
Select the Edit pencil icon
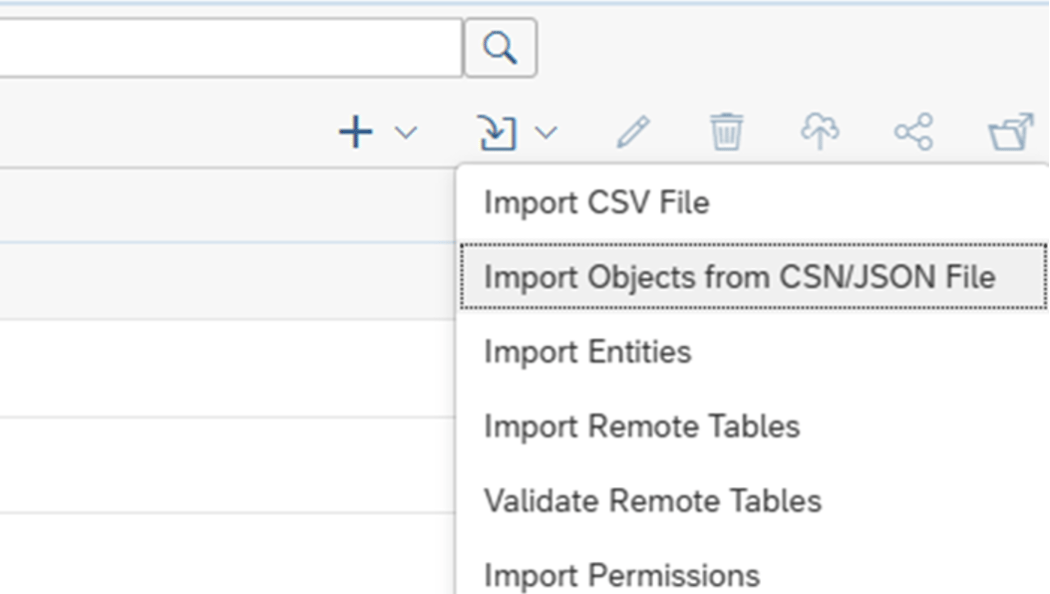(x=634, y=130)
